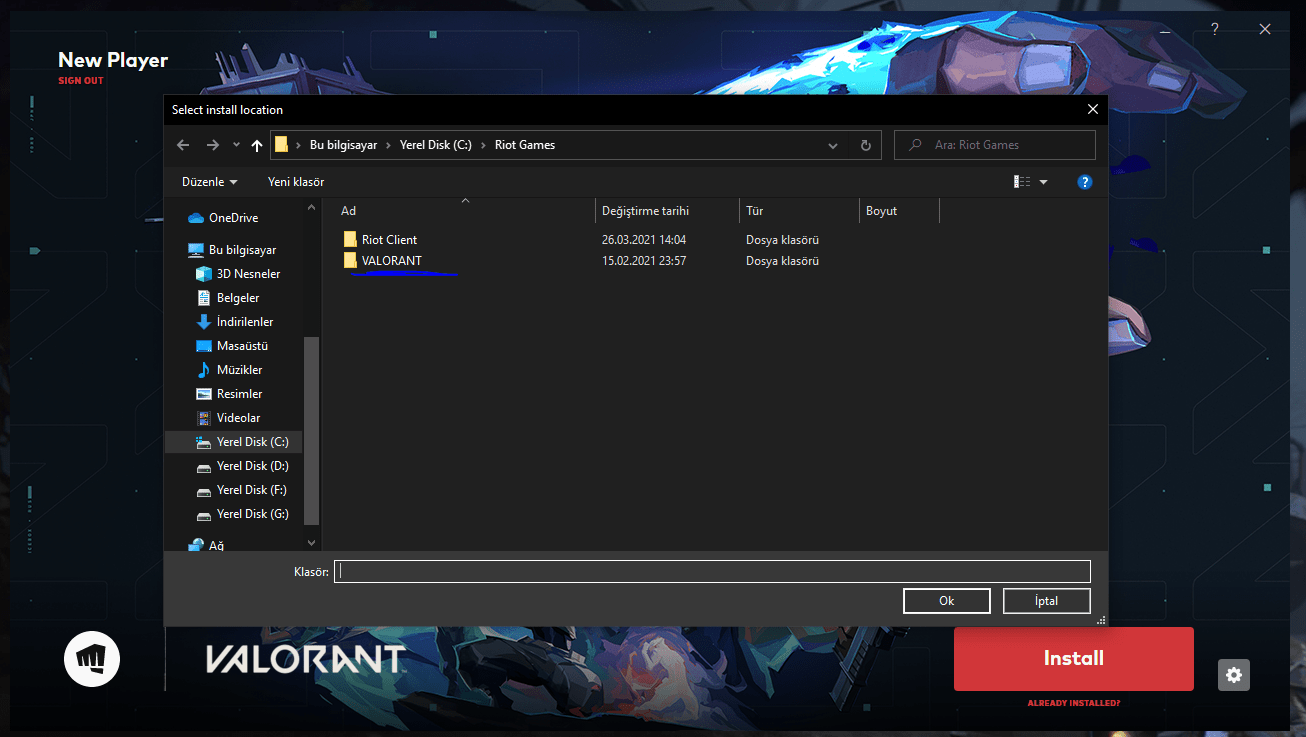Open view options dropdown arrow

1044,182
